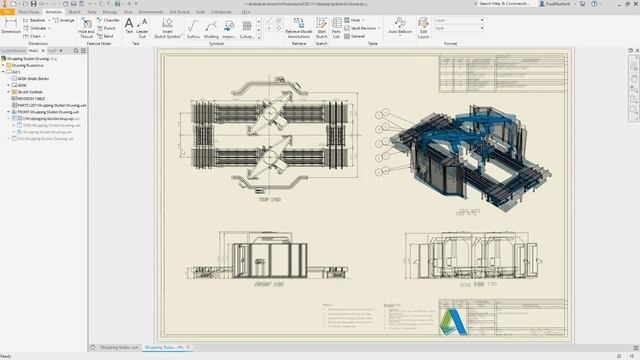Switch to the first Wrapping Station document tab
Screen dimensions: 640x360
(120, 347)
